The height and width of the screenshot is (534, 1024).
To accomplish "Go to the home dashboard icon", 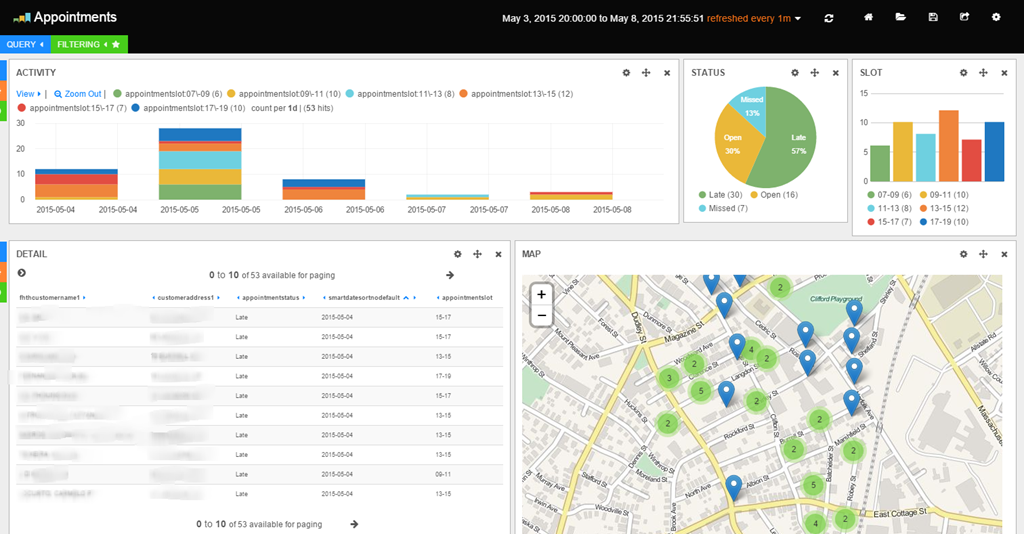I will pyautogui.click(x=869, y=18).
